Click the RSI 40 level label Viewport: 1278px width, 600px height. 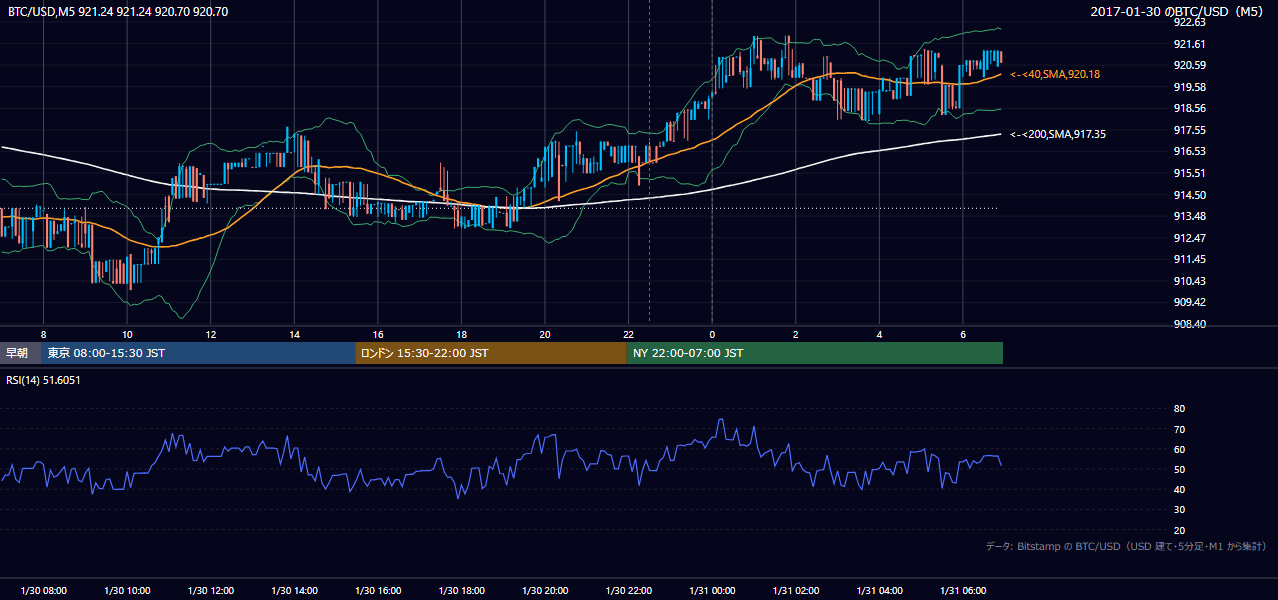tap(1179, 489)
